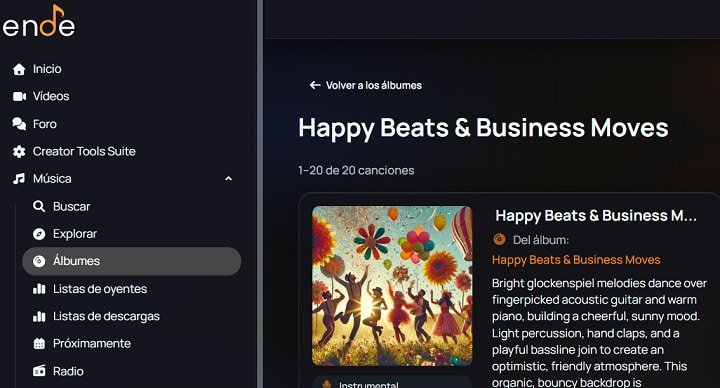Click the ende logo
720x388 pixels.
39,22
